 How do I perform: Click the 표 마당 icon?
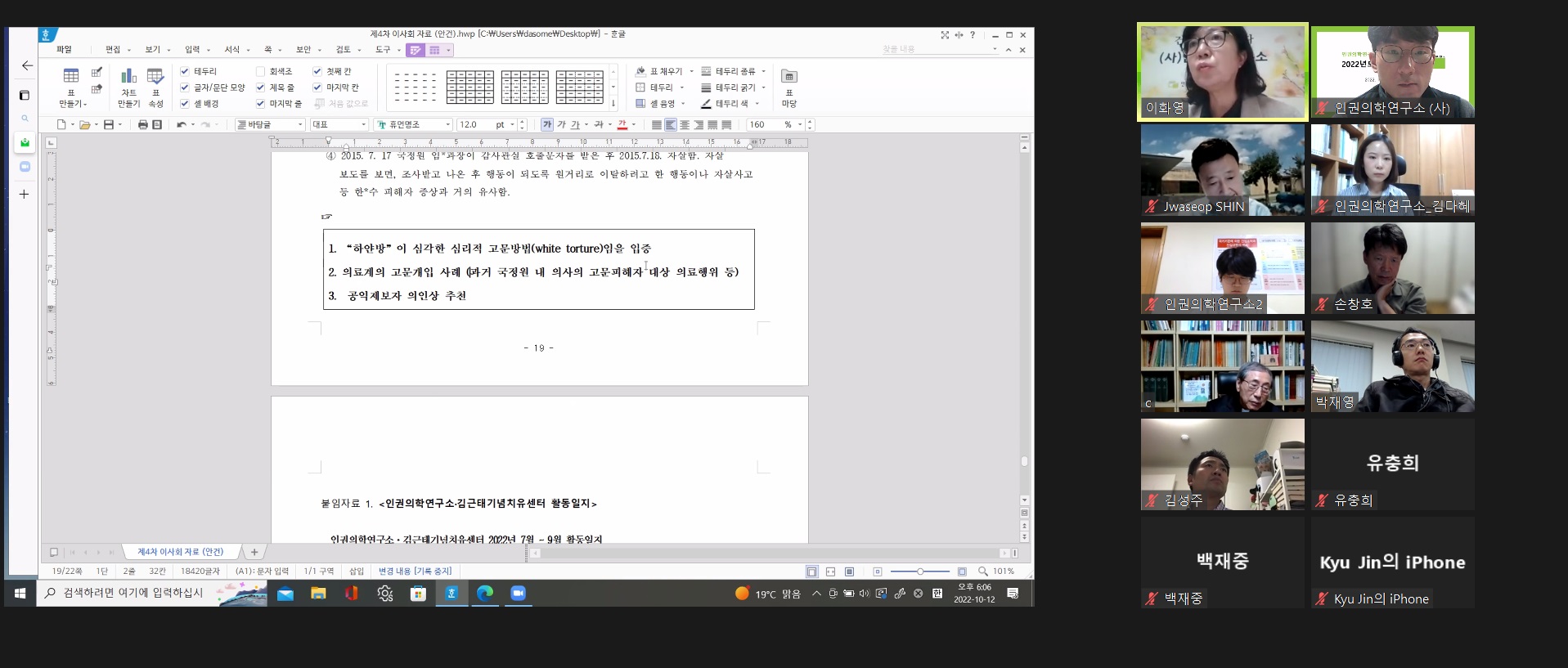pyautogui.click(x=788, y=76)
